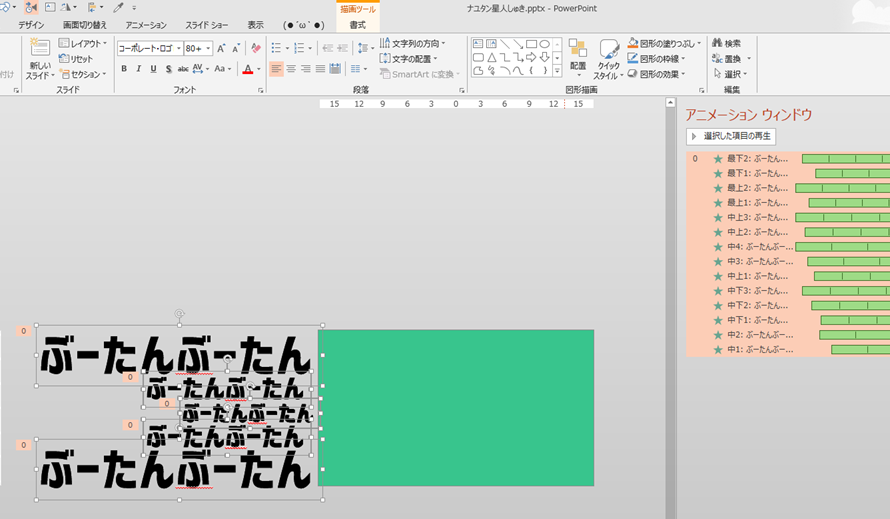
Task: Justify the paragraph text
Action: [321, 69]
